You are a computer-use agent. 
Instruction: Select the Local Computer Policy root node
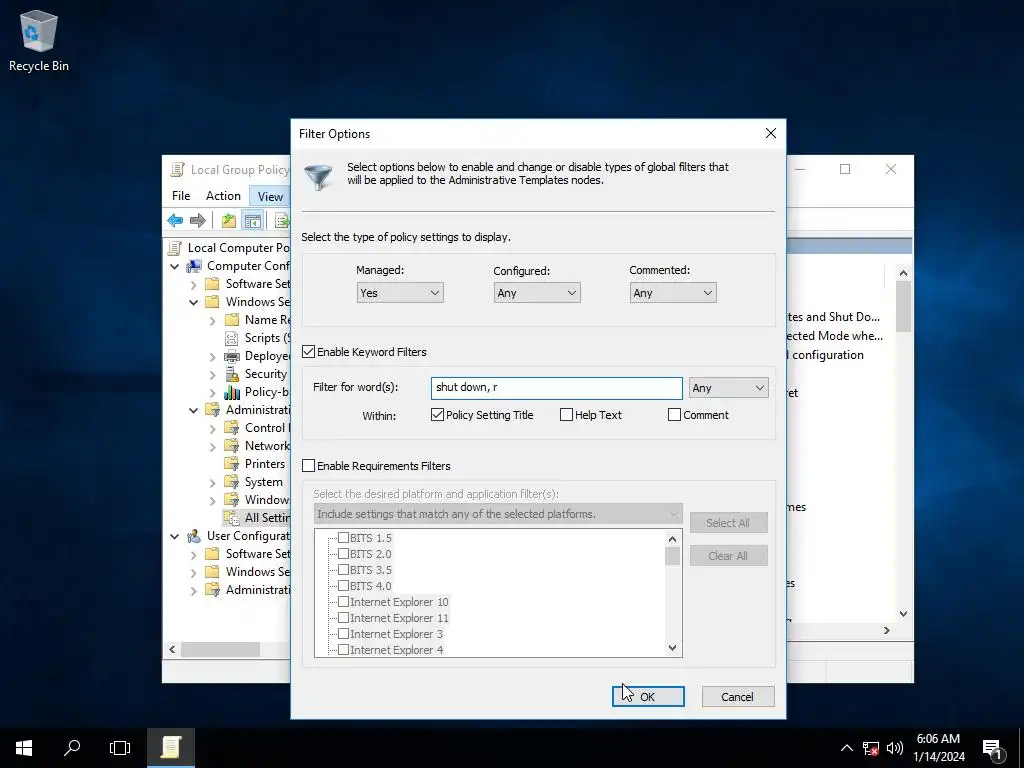click(238, 248)
